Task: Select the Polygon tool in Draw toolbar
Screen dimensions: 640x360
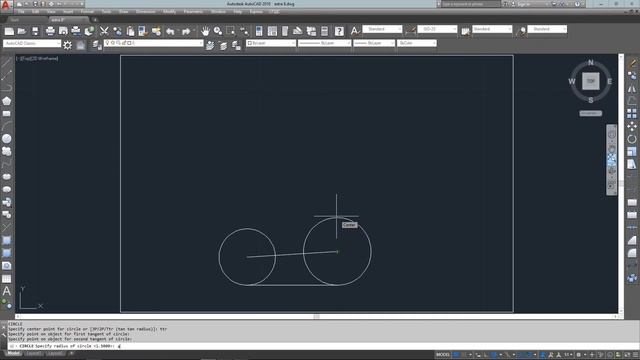Action: (x=7, y=101)
